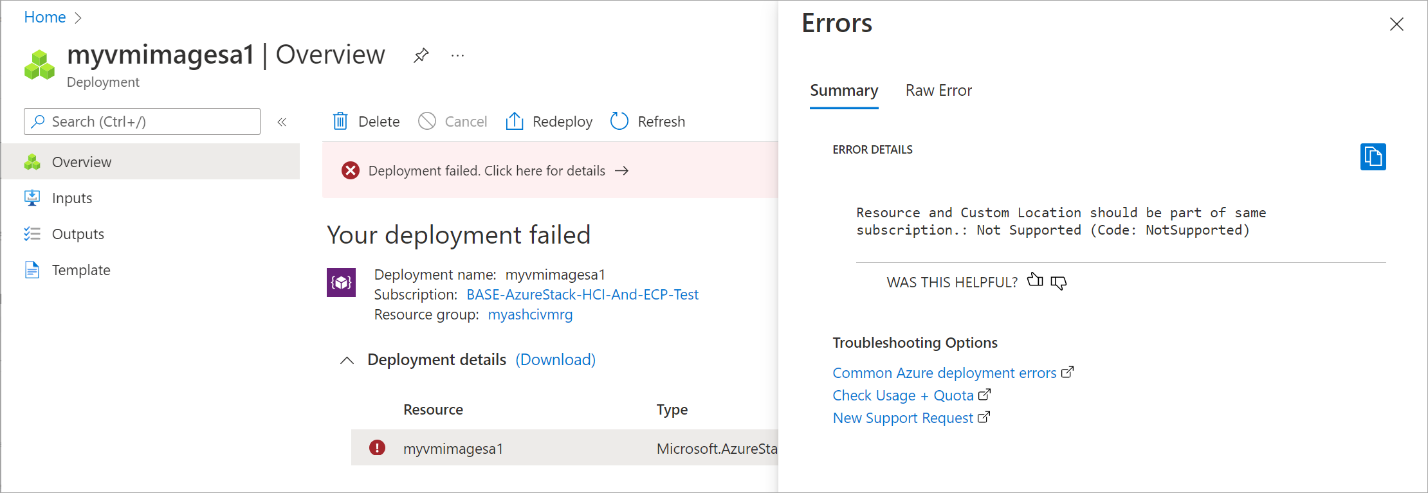Collapse the Deployment details section
Screen dimensions: 1428x493
(347, 360)
